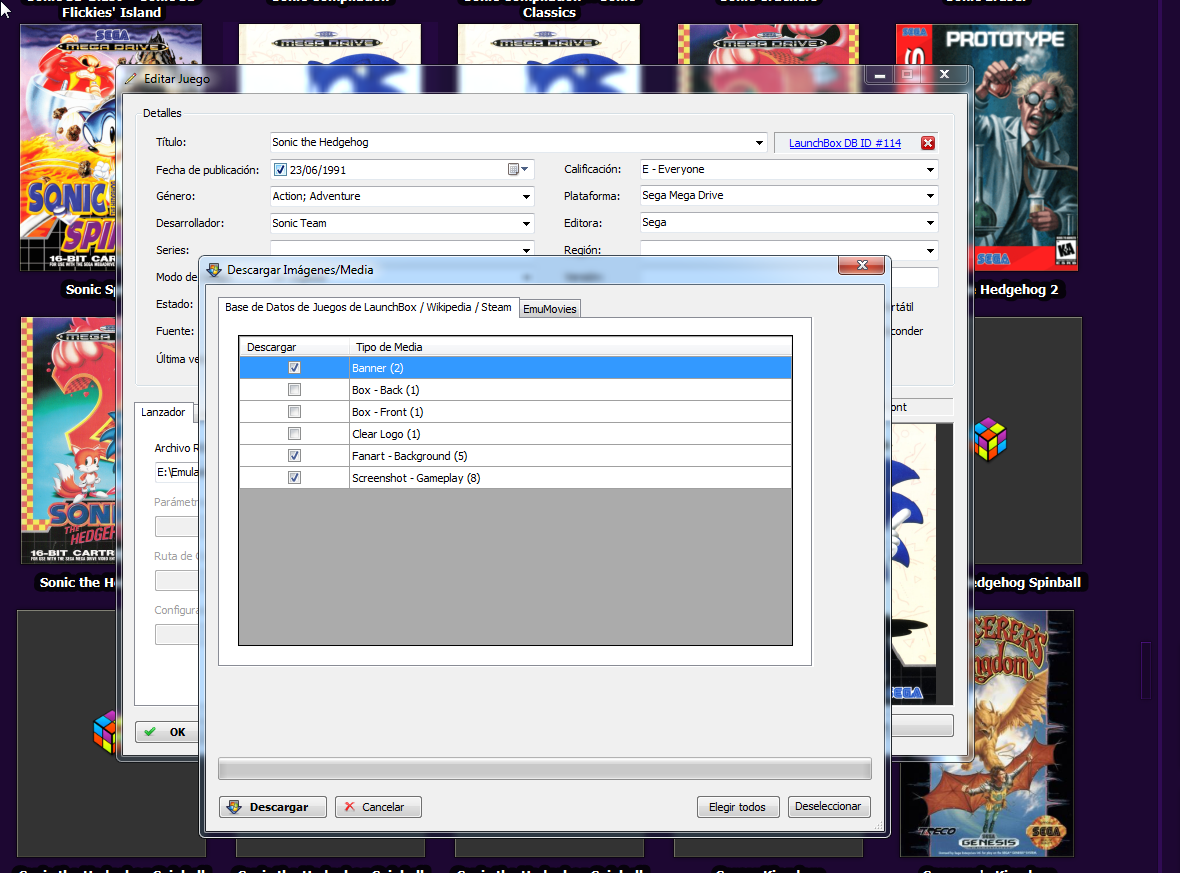Screen dimensions: 1180x873
Task: Switch to the LaunchBox / Wikipedia / Steam database tab
Action: [x=368, y=307]
